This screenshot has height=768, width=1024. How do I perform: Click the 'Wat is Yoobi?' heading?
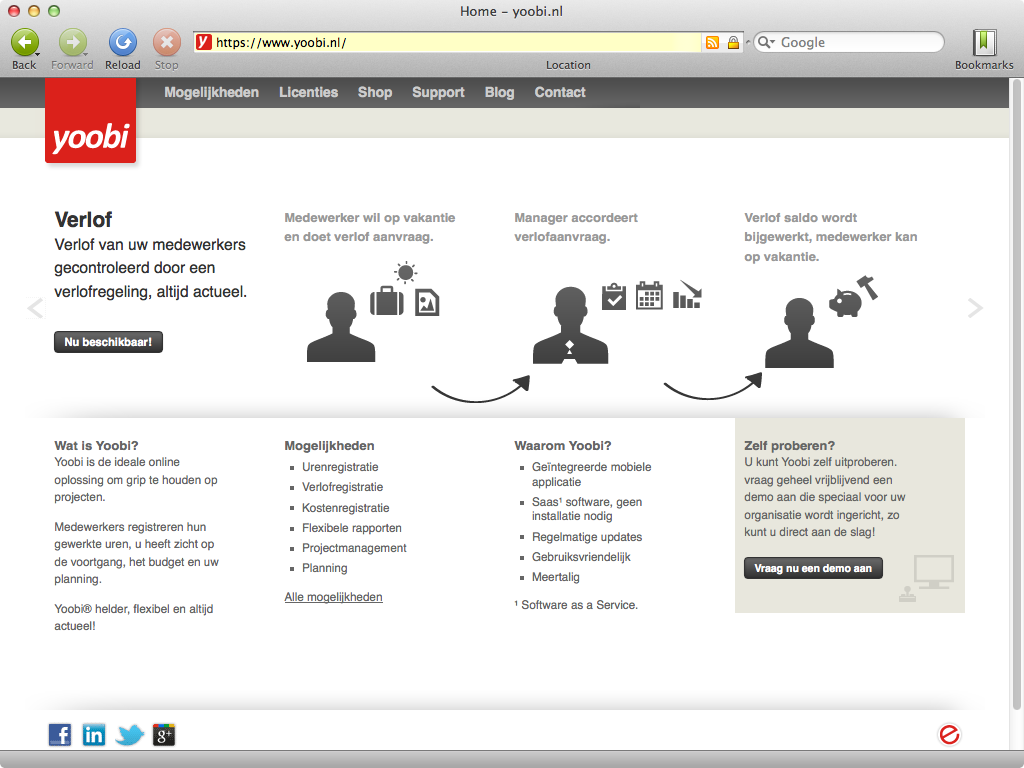point(97,445)
